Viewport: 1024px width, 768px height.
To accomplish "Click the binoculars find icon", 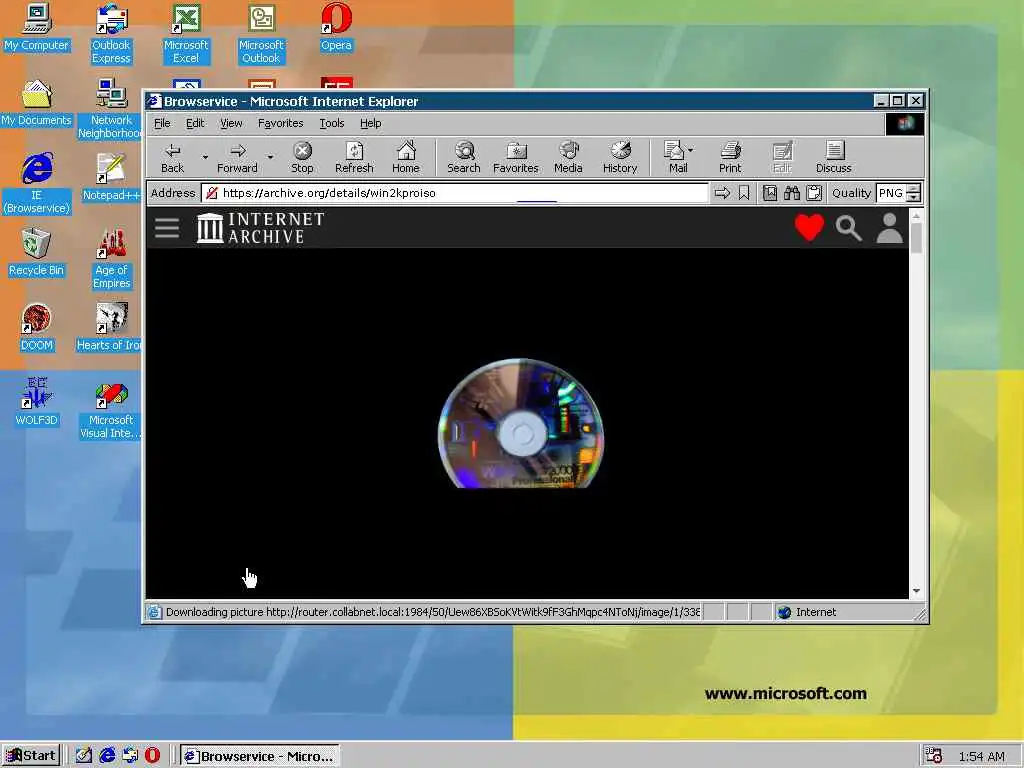I will (792, 193).
